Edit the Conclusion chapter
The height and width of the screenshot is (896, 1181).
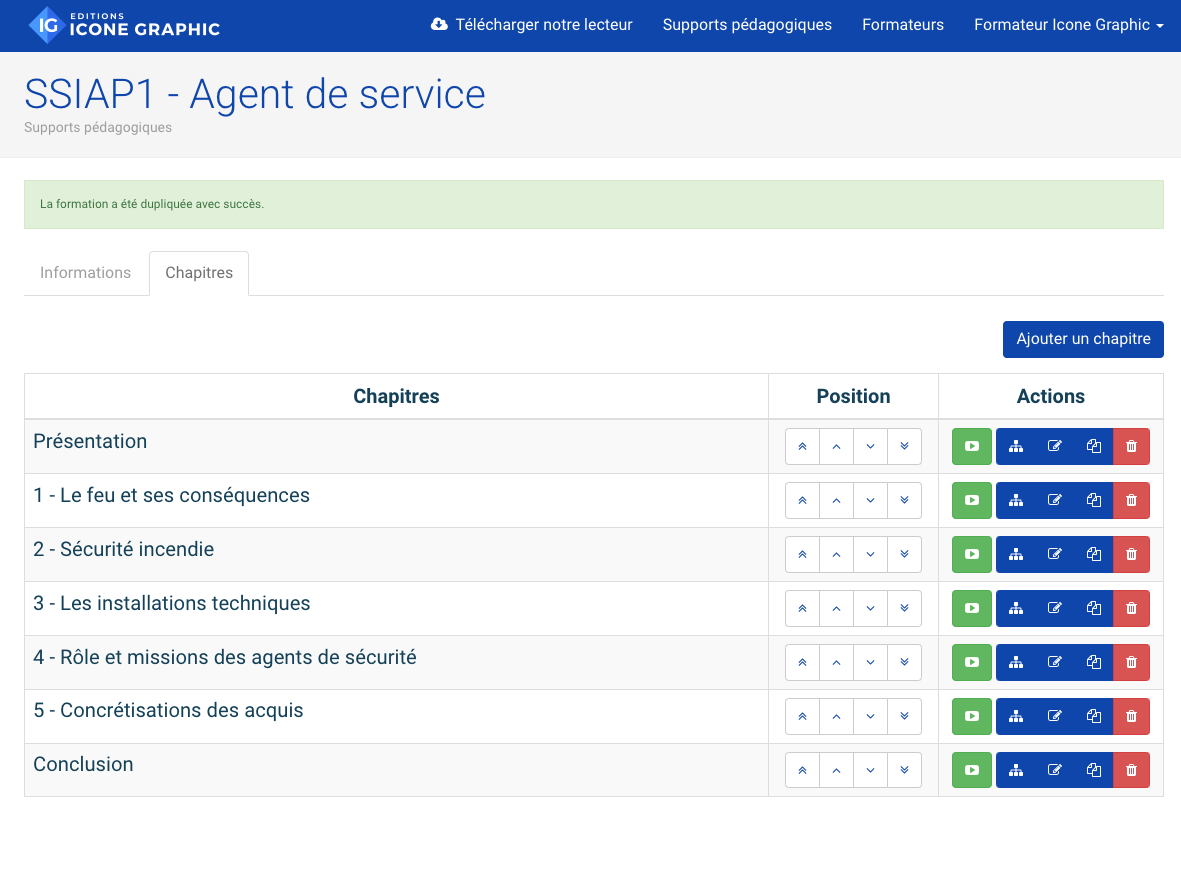[x=1054, y=770]
